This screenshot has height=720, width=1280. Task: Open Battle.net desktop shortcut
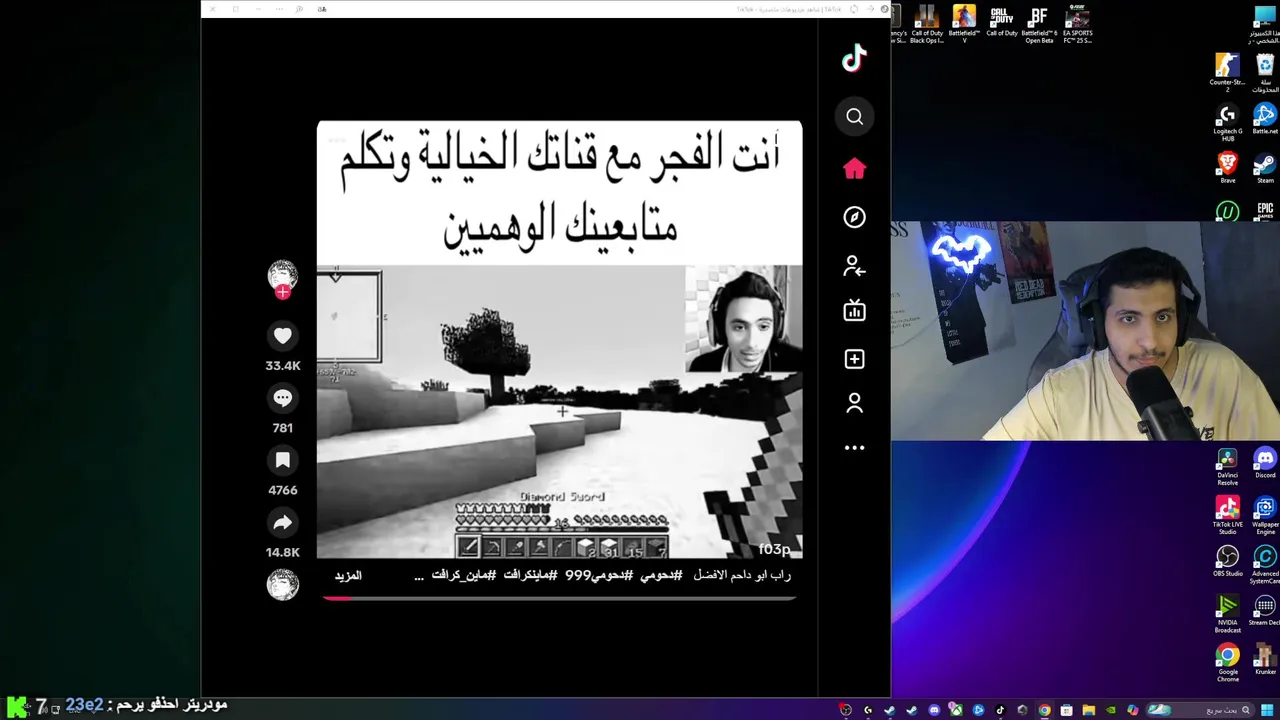[x=1265, y=119]
